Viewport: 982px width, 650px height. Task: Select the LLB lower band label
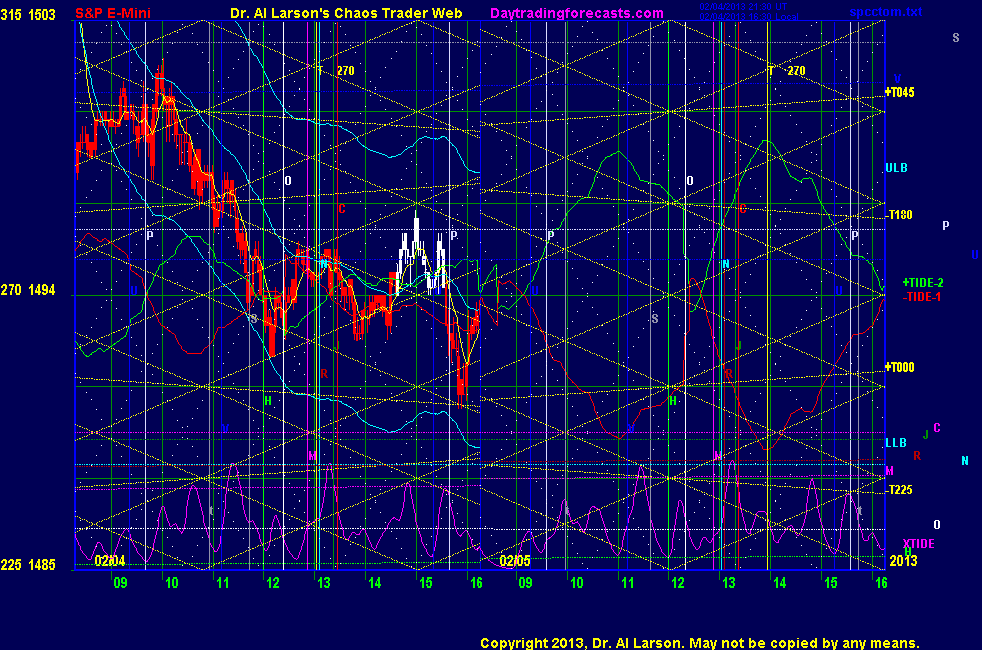coord(896,442)
